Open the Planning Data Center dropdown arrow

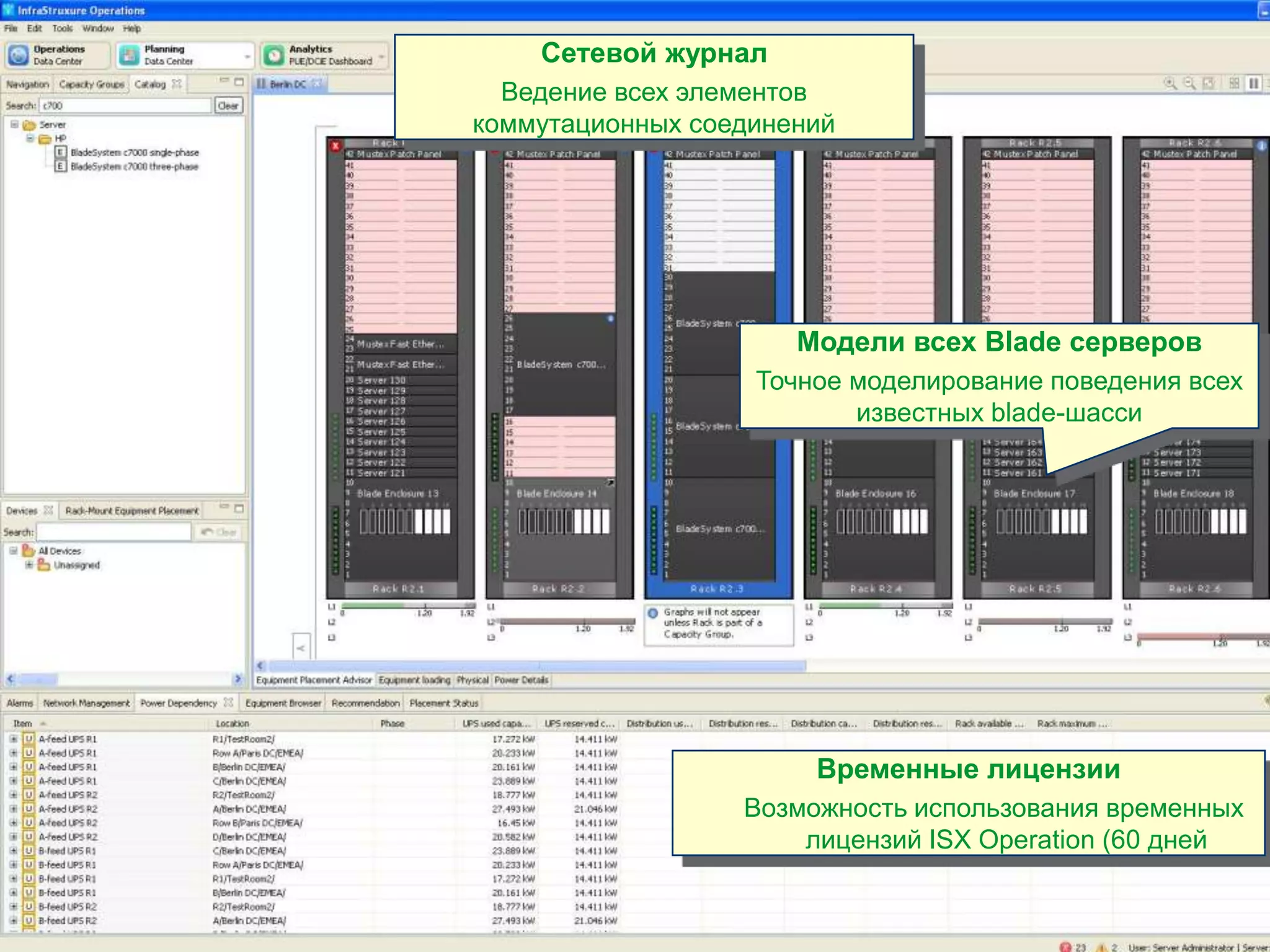(247, 56)
